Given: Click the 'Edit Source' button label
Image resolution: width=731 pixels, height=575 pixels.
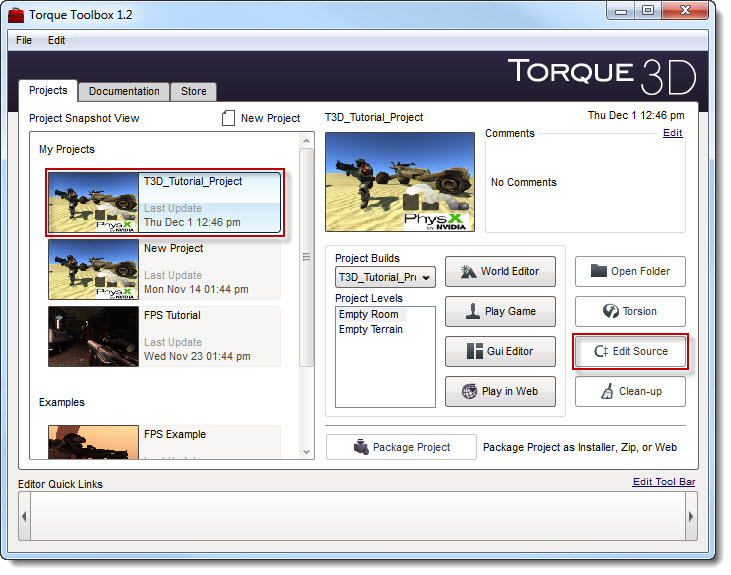Looking at the screenshot, I should (640, 351).
